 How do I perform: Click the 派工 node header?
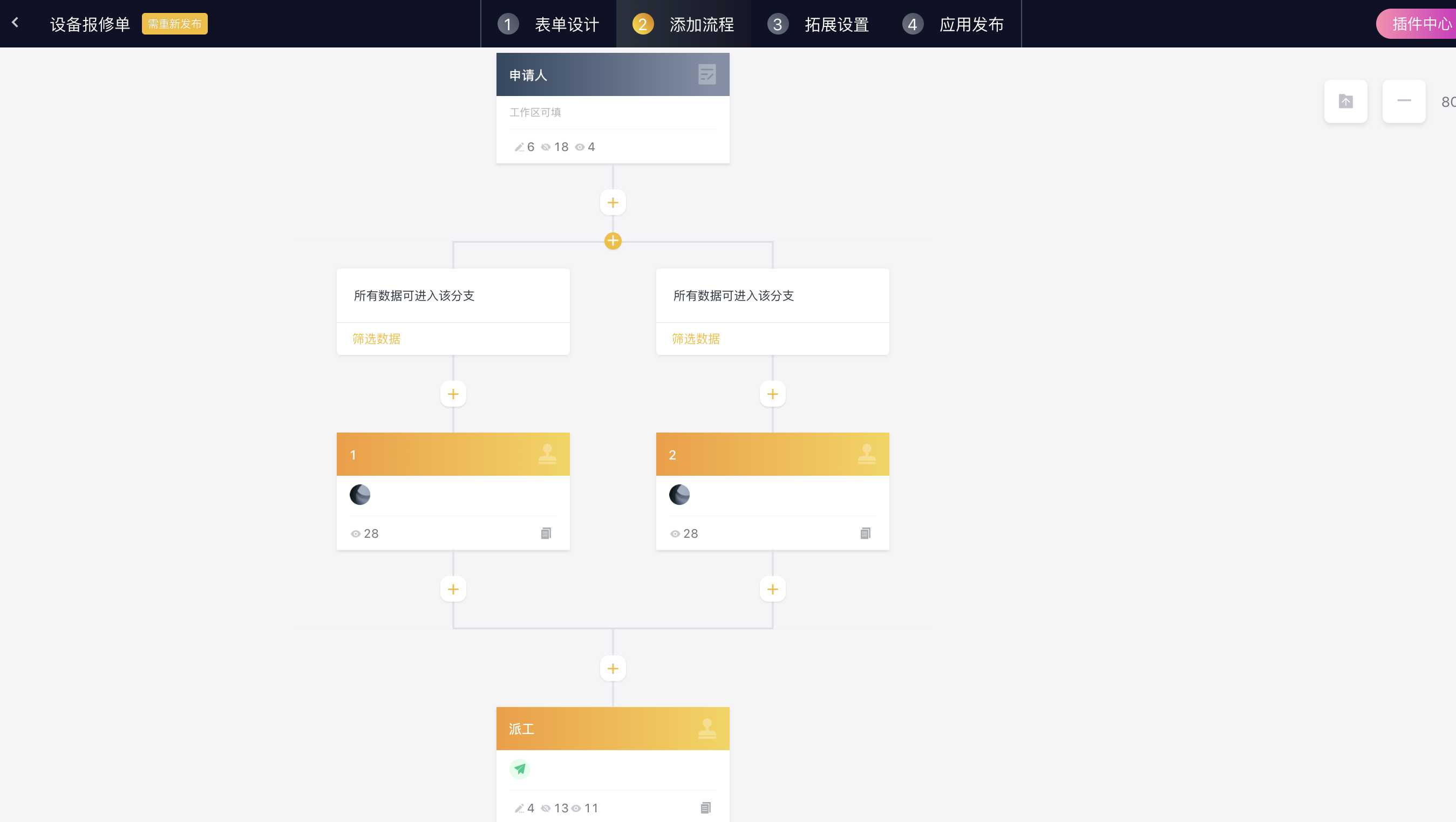click(x=613, y=729)
